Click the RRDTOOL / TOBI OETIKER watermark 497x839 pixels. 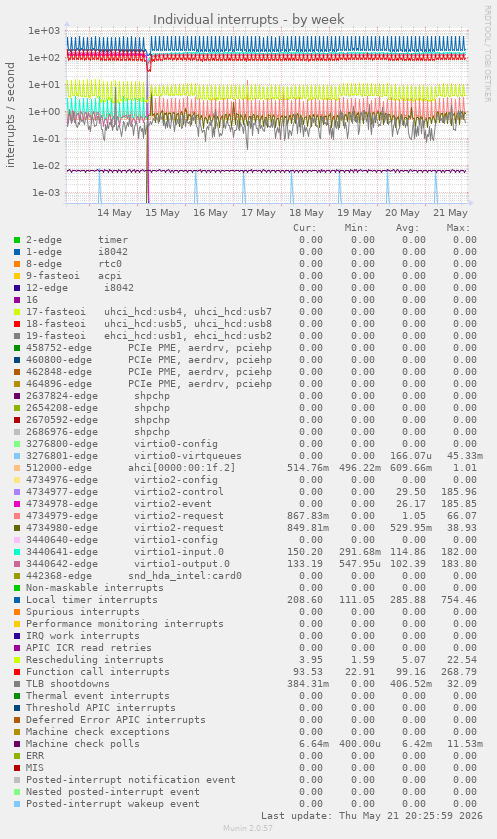point(487,54)
